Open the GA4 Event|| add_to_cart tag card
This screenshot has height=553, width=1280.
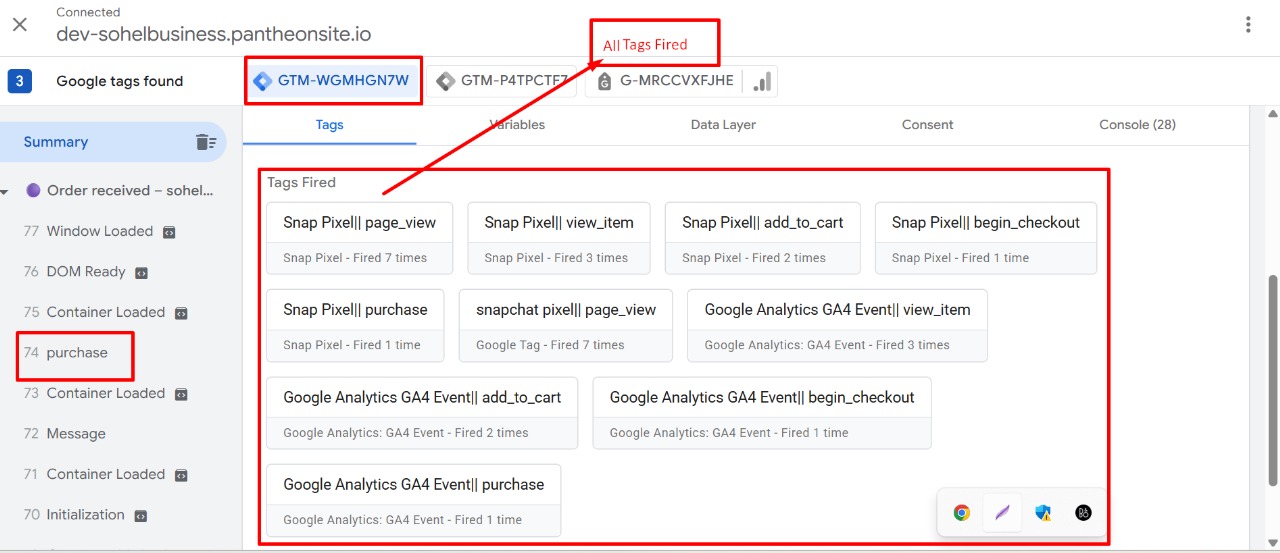pos(422,413)
